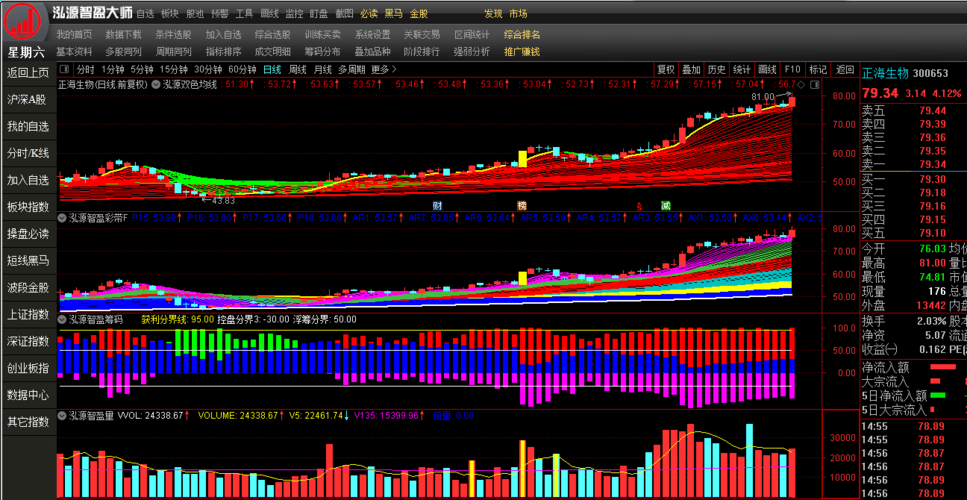
Task: Open the 多周期 multi-period view
Action: point(352,69)
